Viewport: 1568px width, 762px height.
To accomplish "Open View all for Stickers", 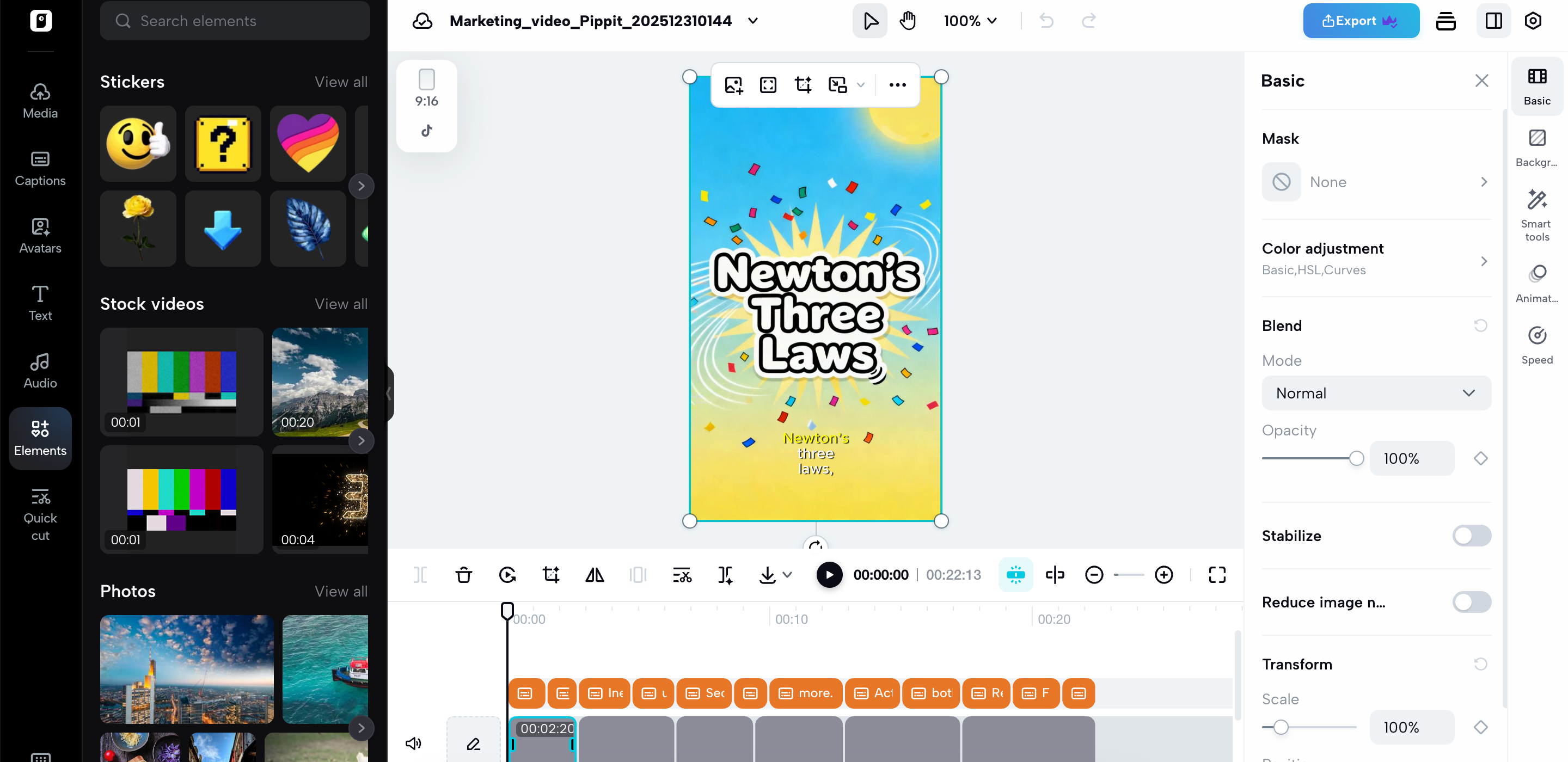I will pyautogui.click(x=340, y=82).
